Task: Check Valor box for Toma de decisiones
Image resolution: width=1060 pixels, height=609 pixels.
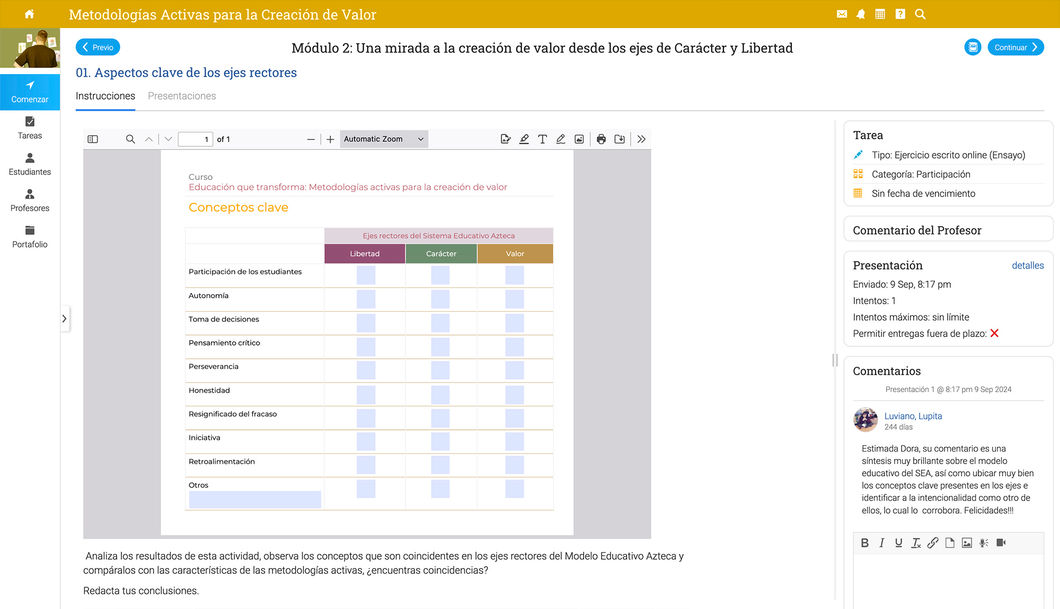Action: [514, 322]
